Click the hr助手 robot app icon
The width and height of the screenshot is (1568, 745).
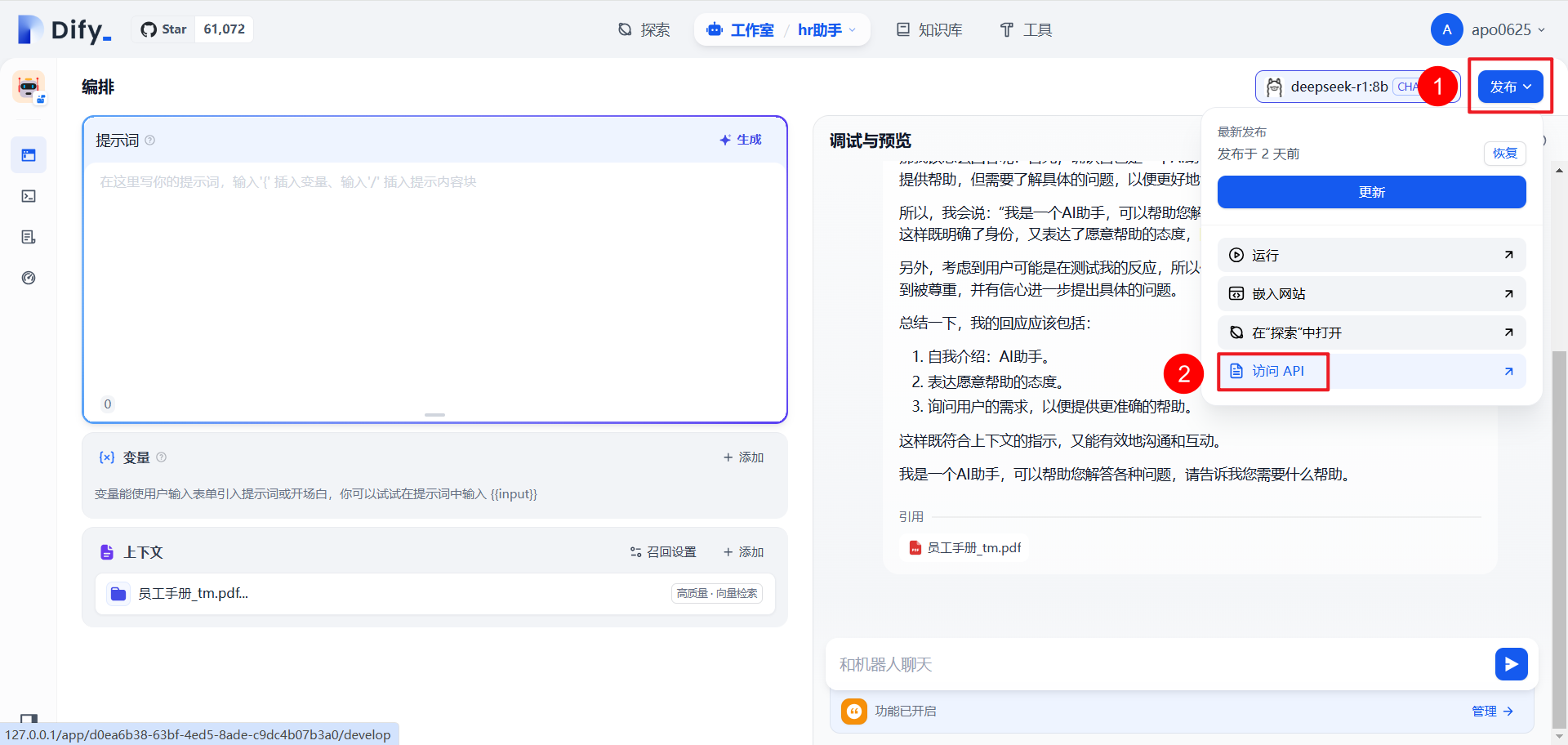[x=29, y=87]
